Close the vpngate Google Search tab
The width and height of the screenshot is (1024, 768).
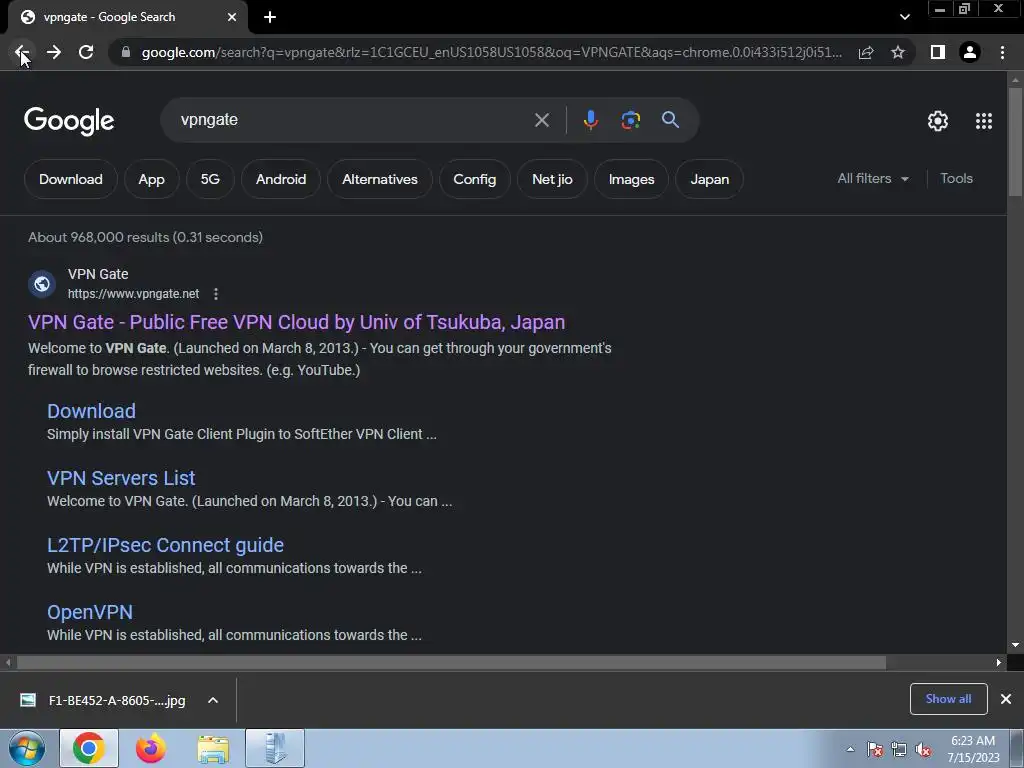(232, 17)
